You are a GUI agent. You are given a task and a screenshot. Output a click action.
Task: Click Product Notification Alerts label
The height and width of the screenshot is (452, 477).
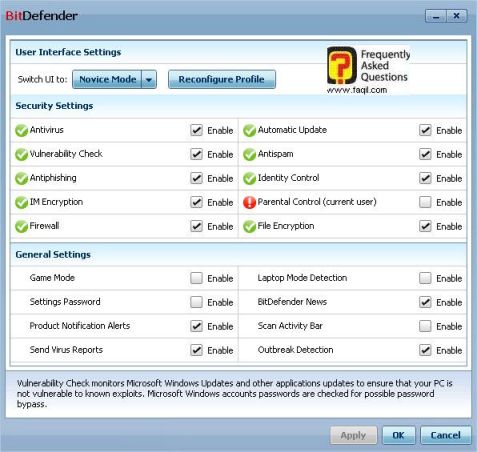pyautogui.click(x=80, y=326)
